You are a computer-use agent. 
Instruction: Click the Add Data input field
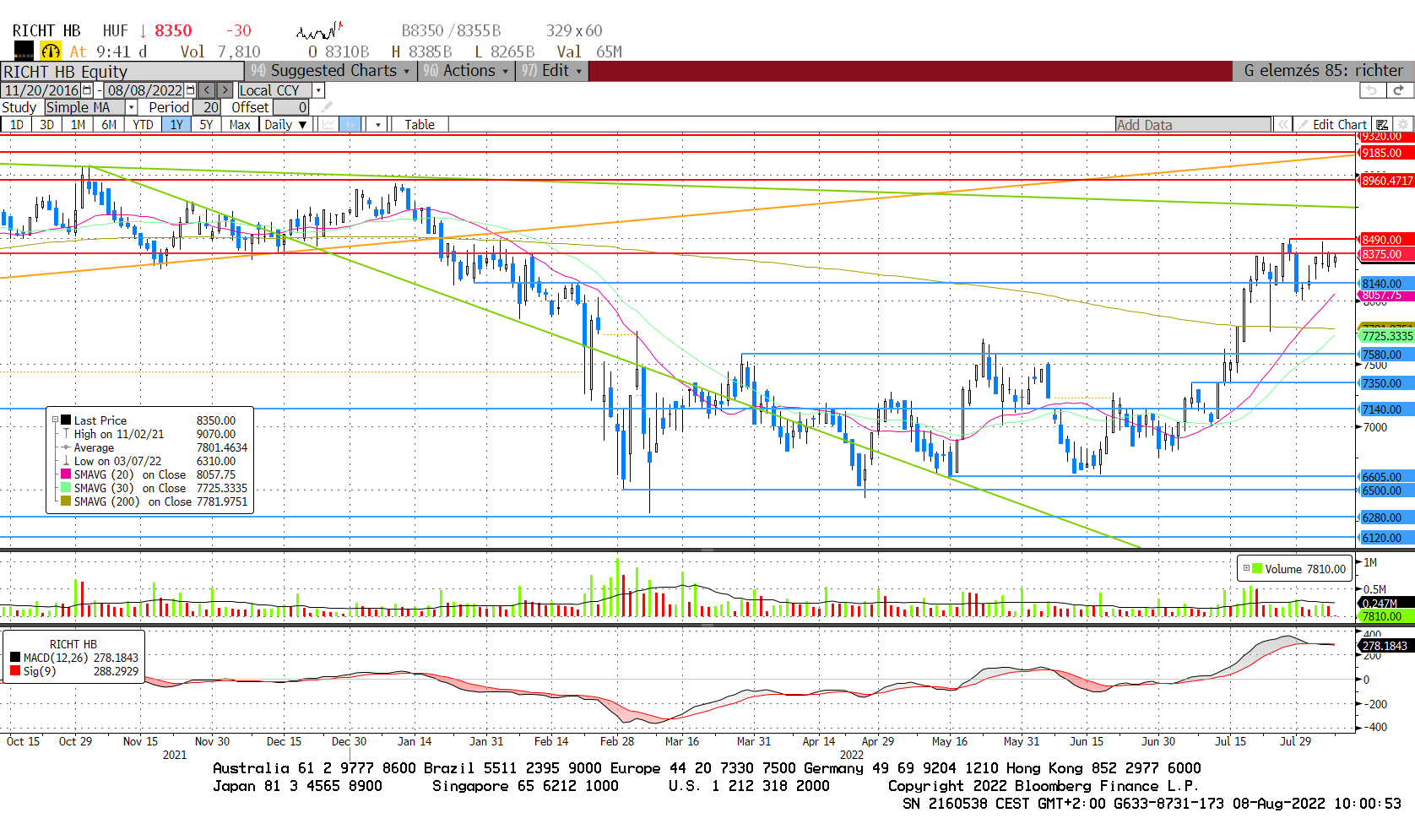1193,125
